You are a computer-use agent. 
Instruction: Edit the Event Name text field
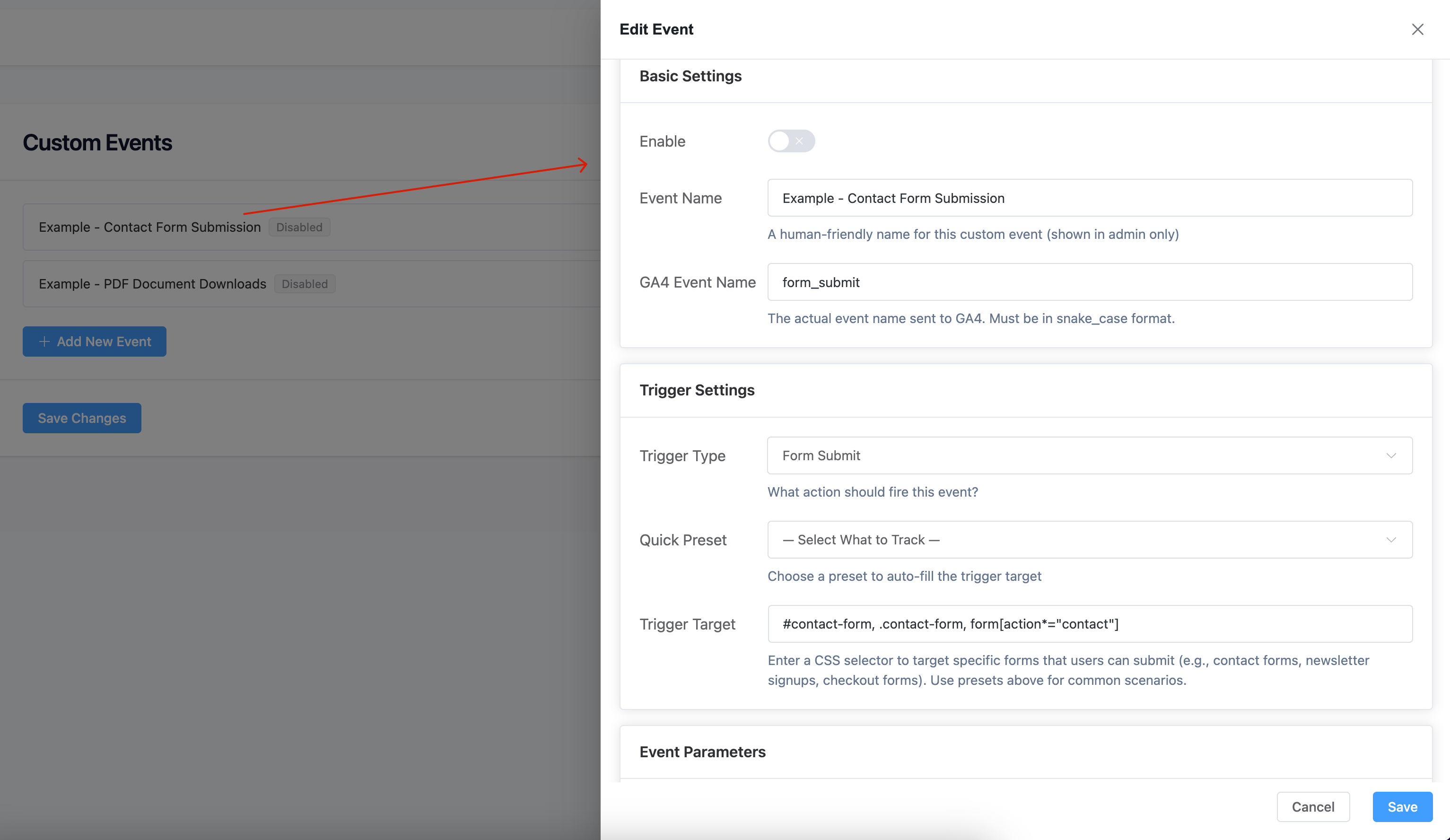(1089, 197)
